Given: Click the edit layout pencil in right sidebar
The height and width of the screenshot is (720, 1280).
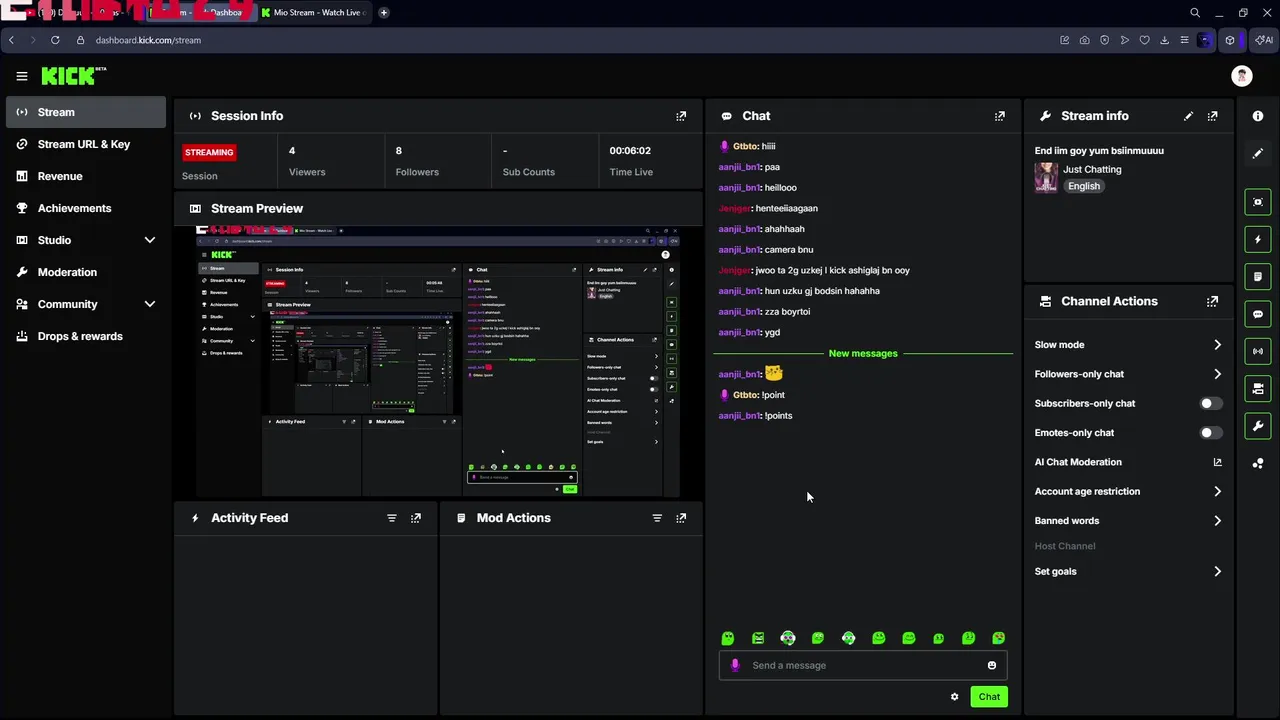Looking at the screenshot, I should point(1258,154).
